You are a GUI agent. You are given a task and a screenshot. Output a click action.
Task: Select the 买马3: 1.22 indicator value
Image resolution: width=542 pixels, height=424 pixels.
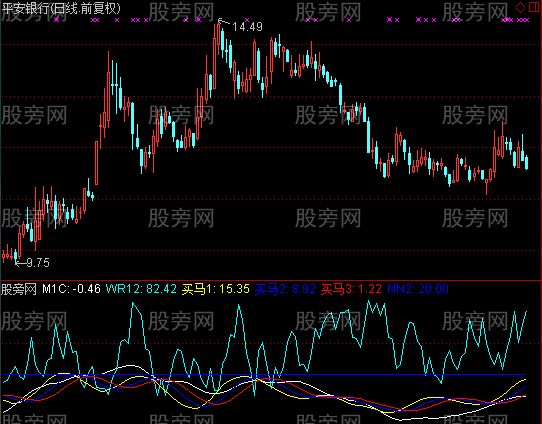click(351, 289)
